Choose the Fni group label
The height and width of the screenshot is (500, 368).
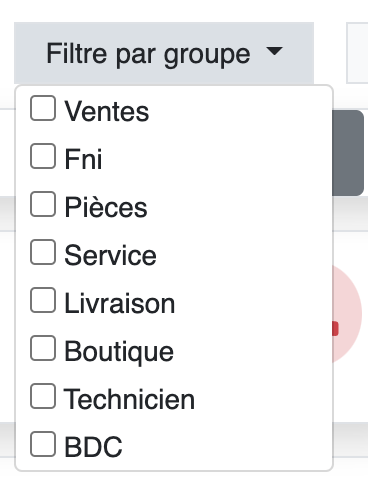(x=83, y=159)
